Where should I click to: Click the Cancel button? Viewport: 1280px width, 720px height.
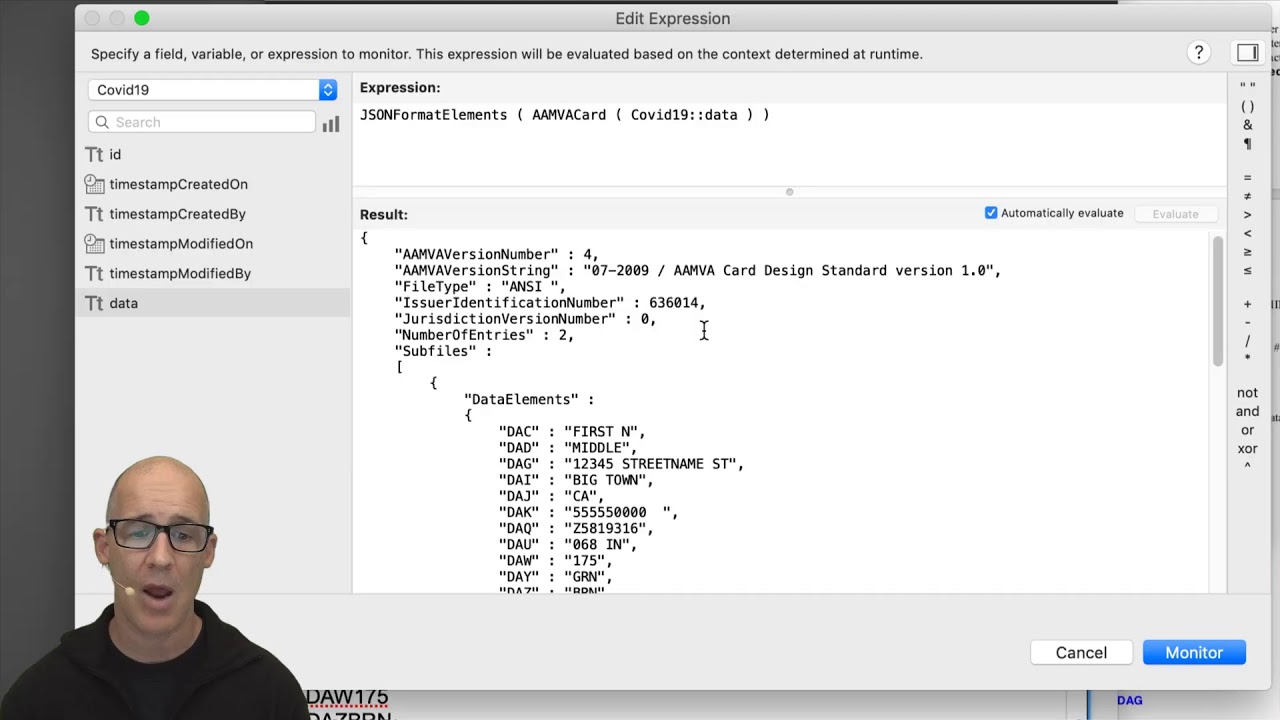click(1081, 652)
